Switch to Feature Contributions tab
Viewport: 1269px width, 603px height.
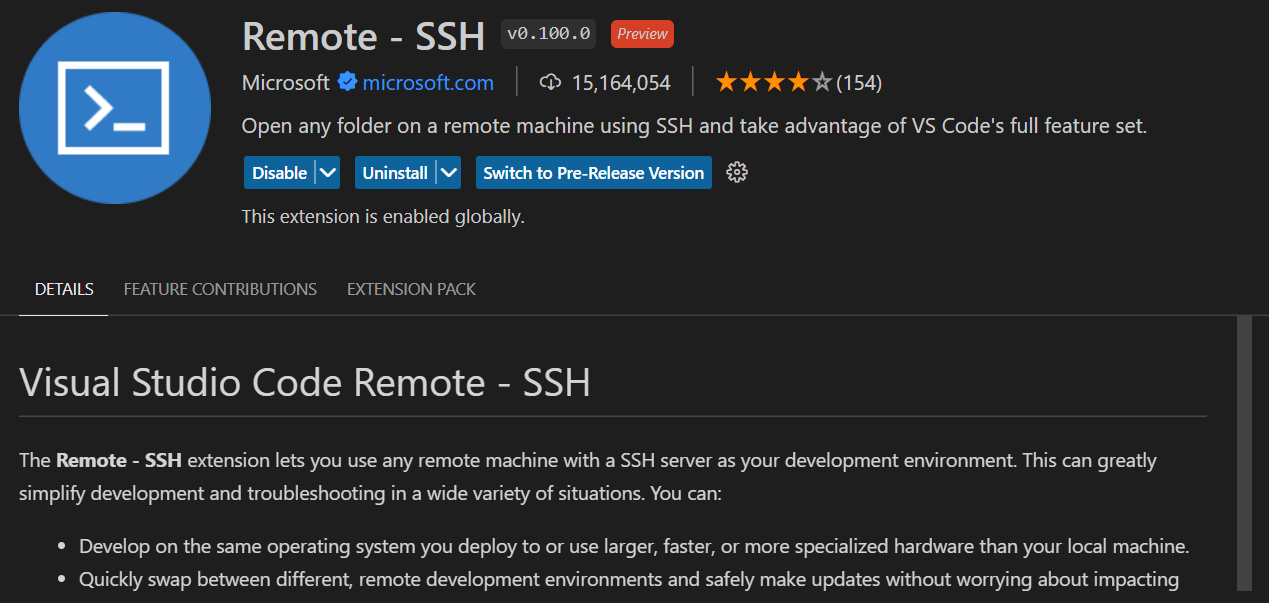[x=220, y=289]
